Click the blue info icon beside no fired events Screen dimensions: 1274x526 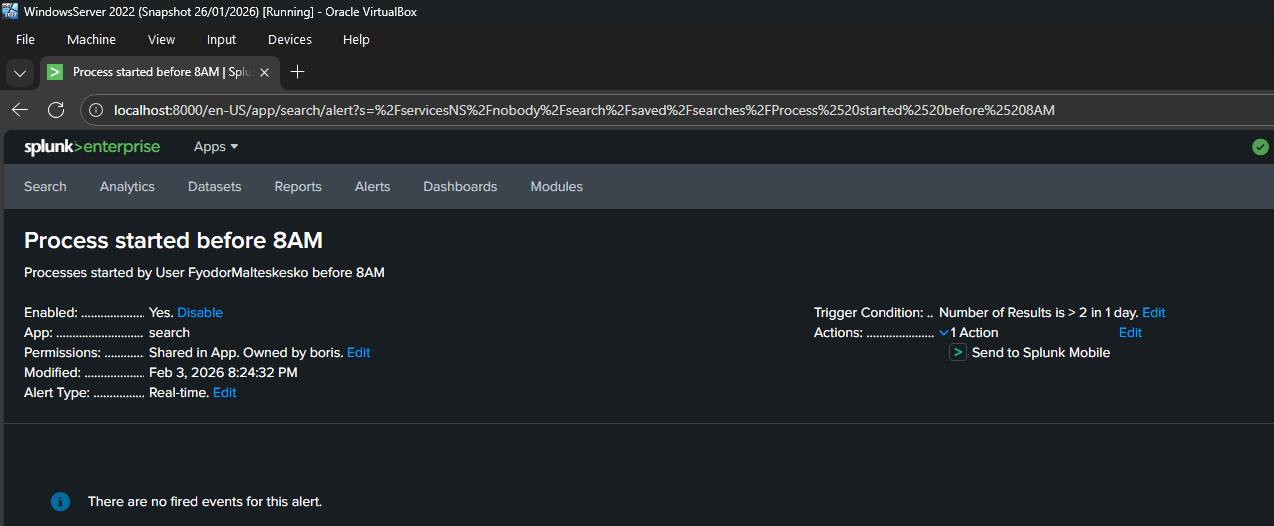(x=60, y=501)
